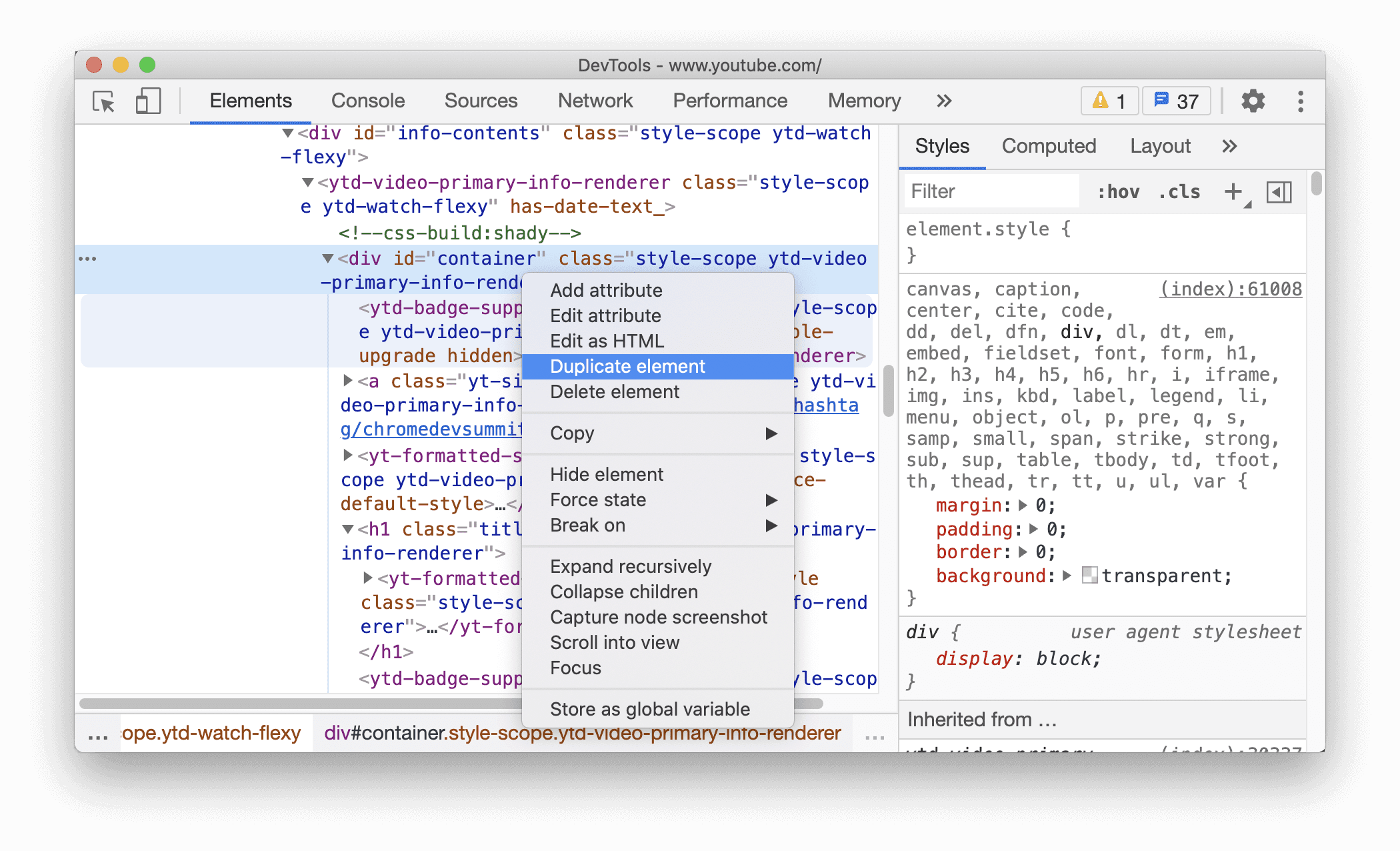
Task: Click the add new style rule icon
Action: coord(1231,191)
